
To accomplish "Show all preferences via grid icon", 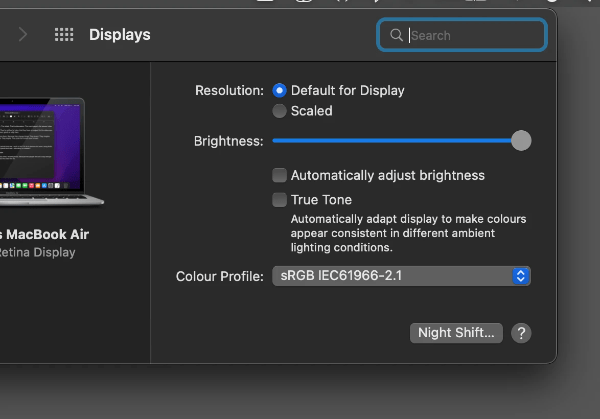I will [x=64, y=35].
